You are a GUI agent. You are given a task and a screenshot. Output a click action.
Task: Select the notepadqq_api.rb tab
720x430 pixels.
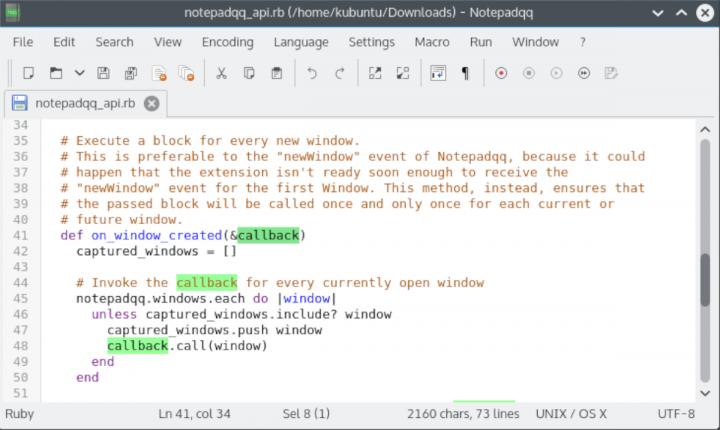click(x=85, y=103)
